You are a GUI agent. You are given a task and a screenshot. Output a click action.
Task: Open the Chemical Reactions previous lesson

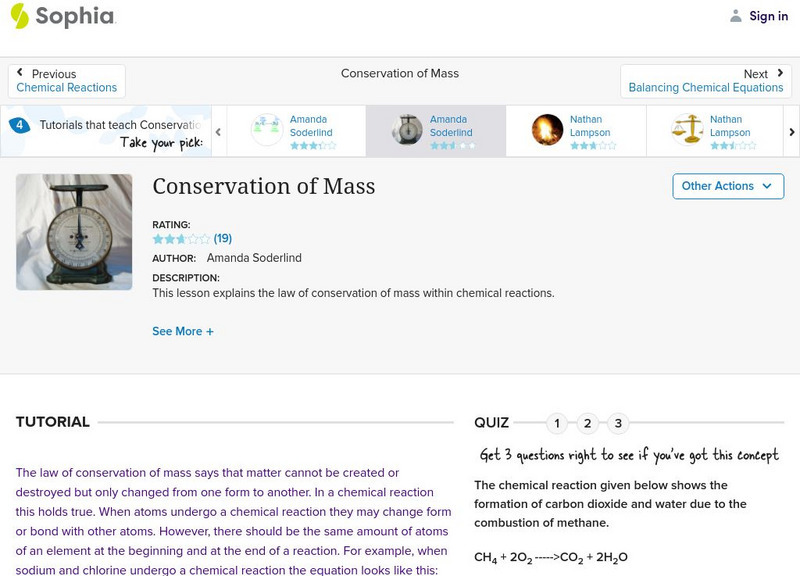pos(66,87)
